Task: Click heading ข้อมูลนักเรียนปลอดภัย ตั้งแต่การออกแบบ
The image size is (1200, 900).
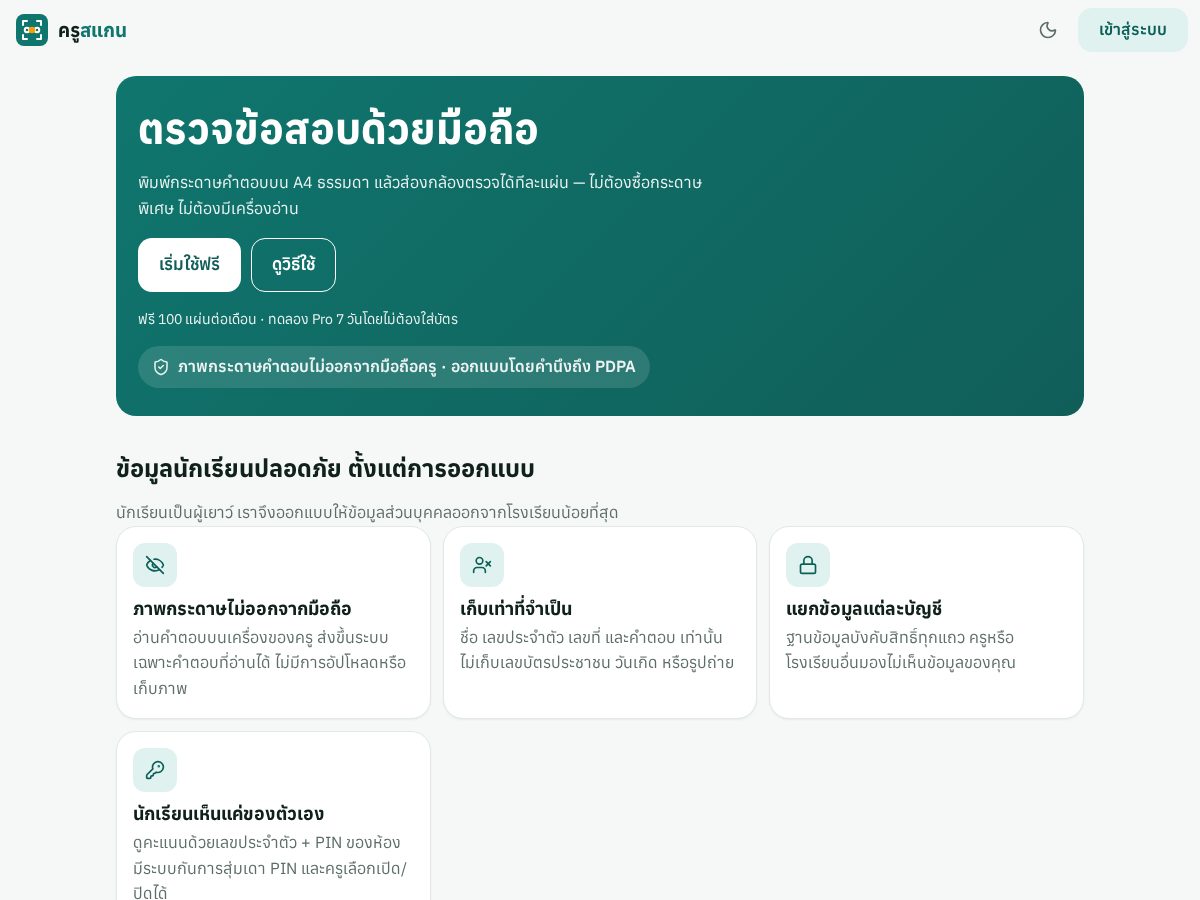Action: pyautogui.click(x=325, y=468)
